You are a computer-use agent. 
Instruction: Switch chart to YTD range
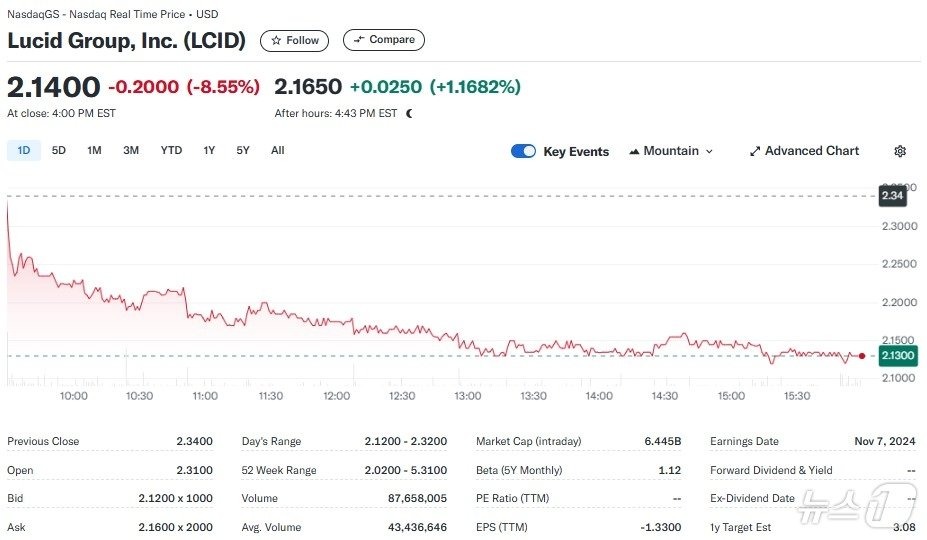click(171, 150)
